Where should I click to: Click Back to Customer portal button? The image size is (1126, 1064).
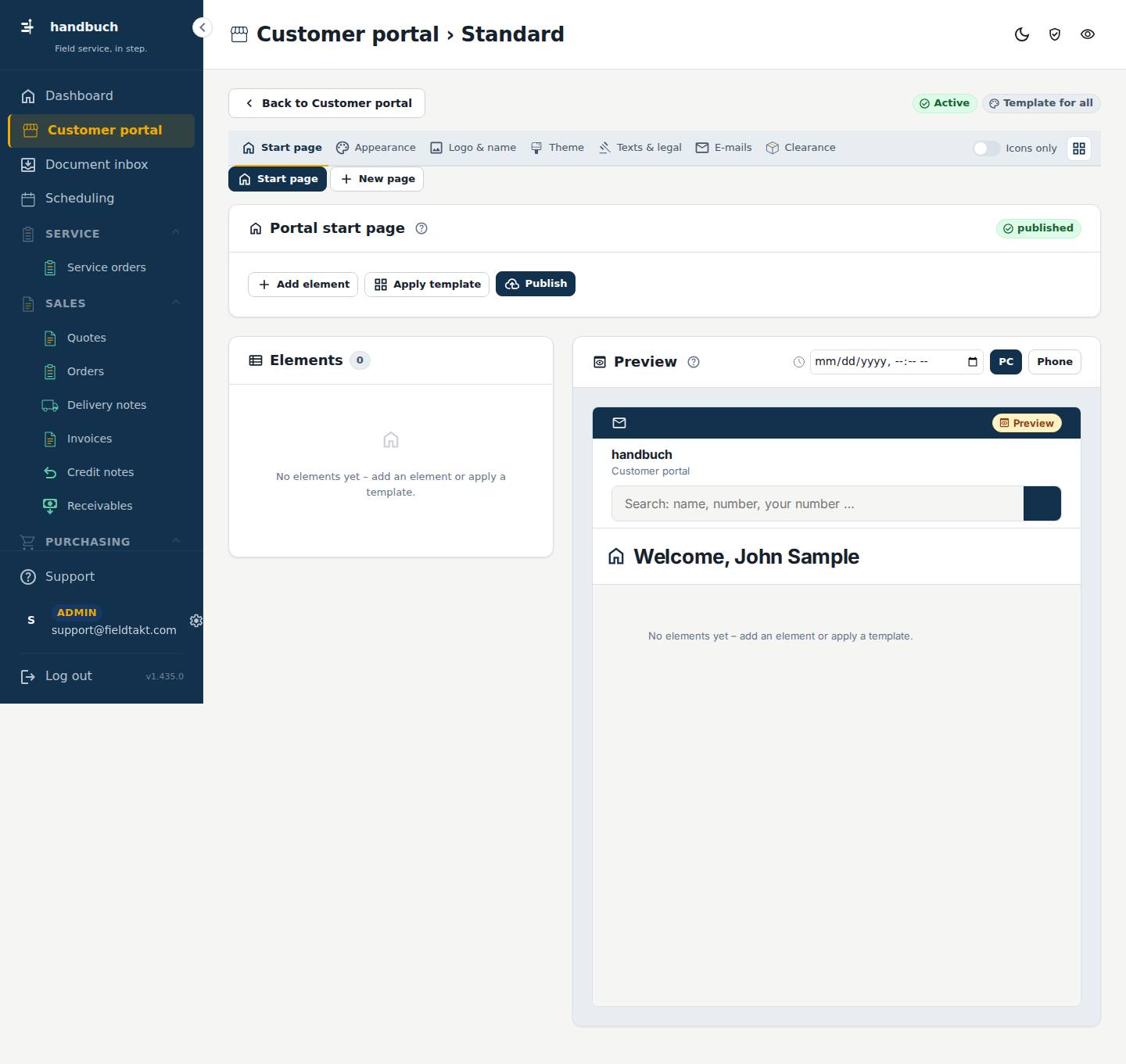pos(327,103)
